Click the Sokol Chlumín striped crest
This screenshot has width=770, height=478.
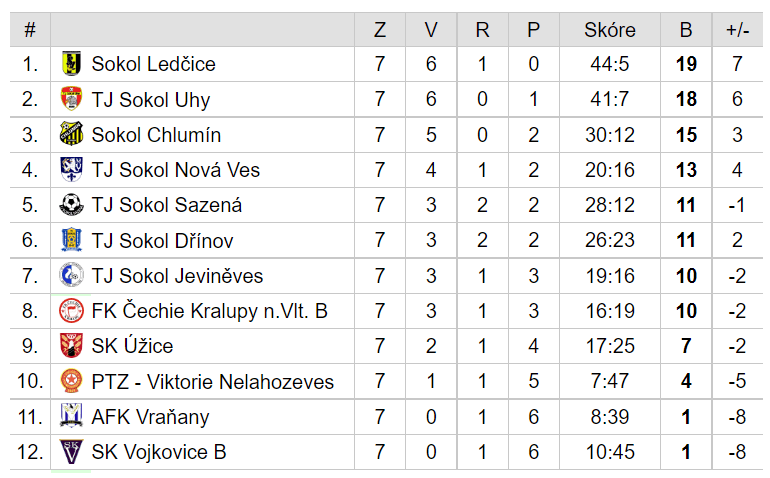coord(71,134)
